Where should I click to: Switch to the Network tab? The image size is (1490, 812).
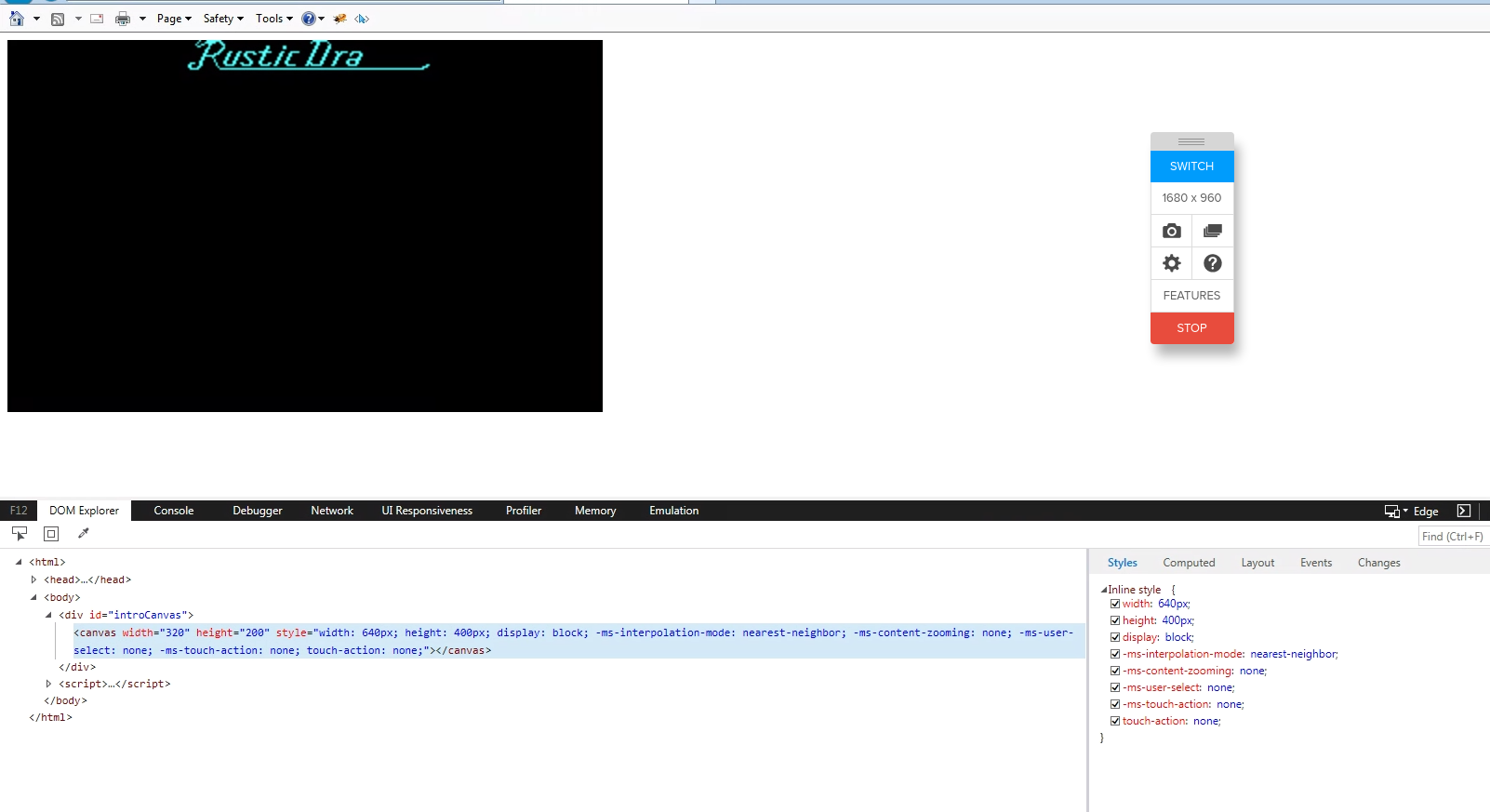332,511
